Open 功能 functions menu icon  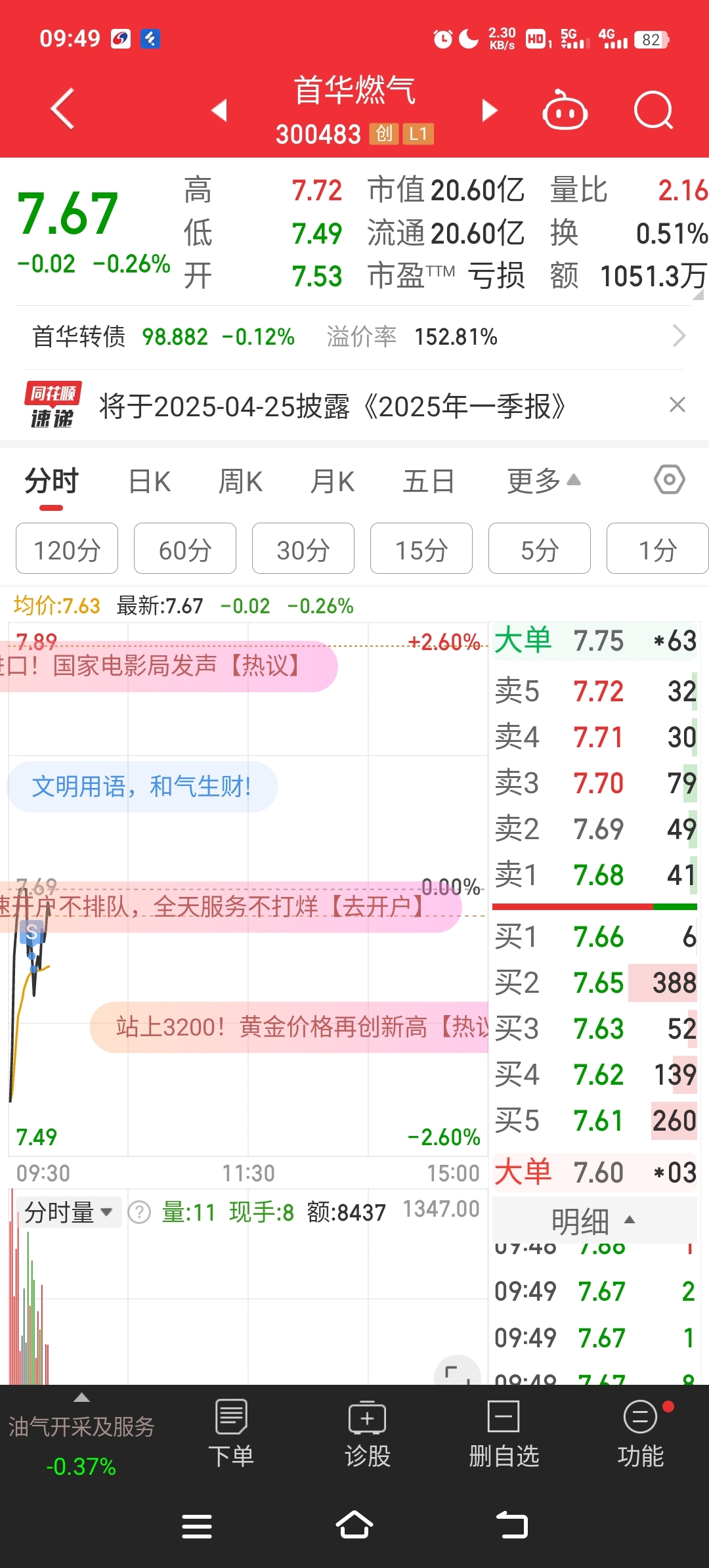[x=641, y=1434]
